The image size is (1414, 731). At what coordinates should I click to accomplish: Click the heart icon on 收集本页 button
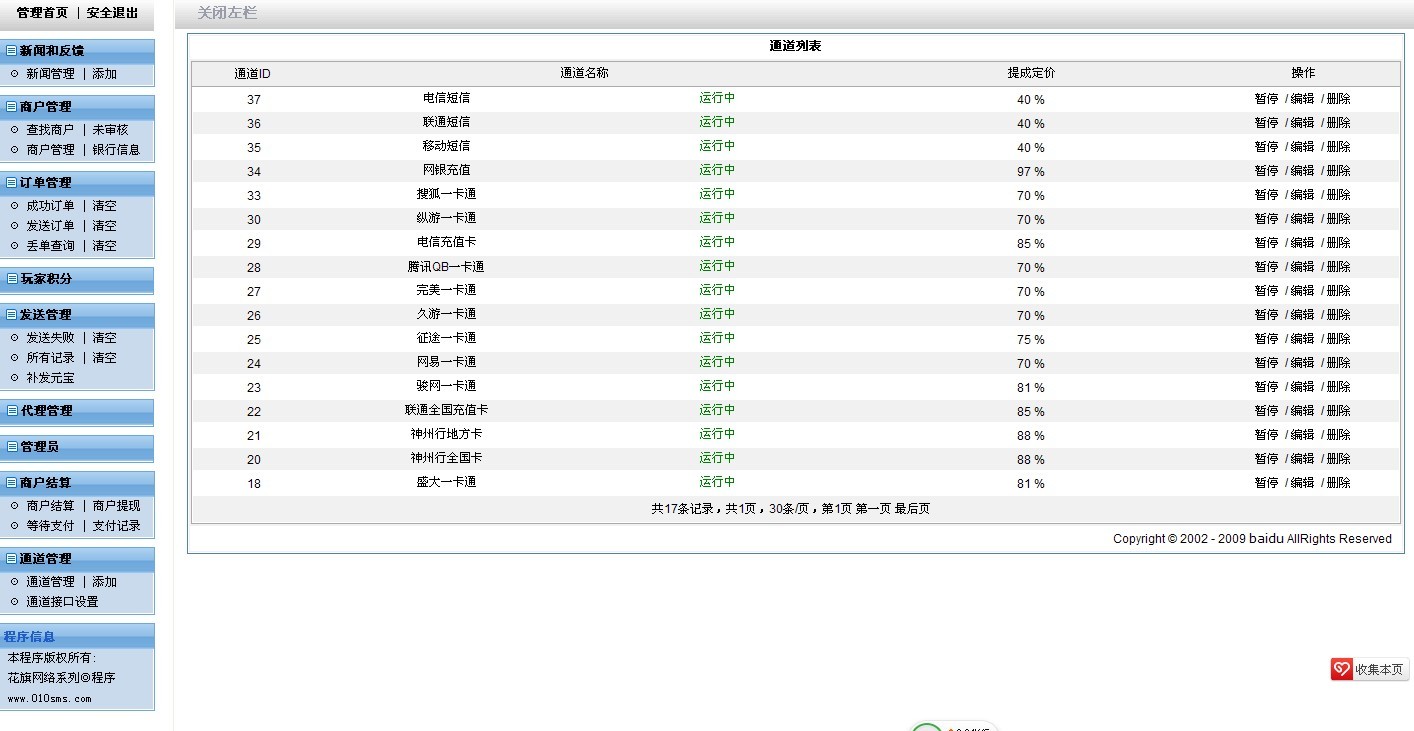click(1342, 669)
